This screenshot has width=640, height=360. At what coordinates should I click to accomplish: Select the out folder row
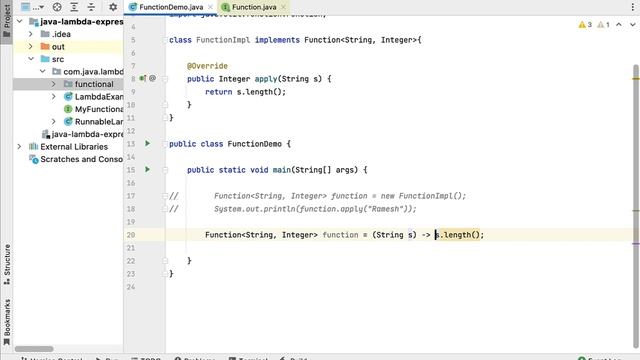pos(68,47)
